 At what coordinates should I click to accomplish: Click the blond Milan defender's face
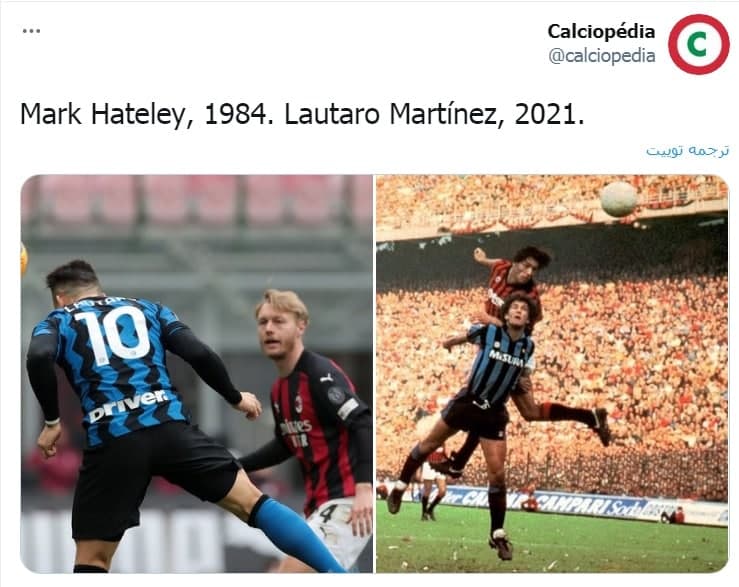(280, 332)
